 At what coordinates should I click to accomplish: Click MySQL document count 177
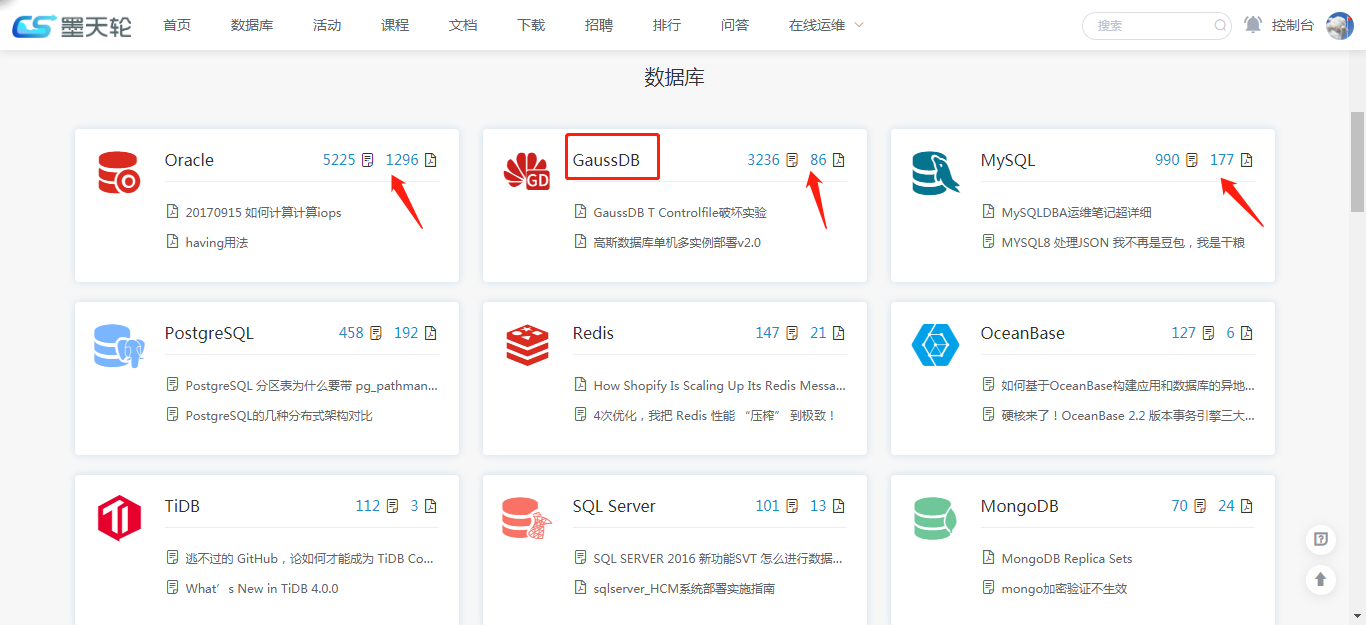tap(1222, 160)
